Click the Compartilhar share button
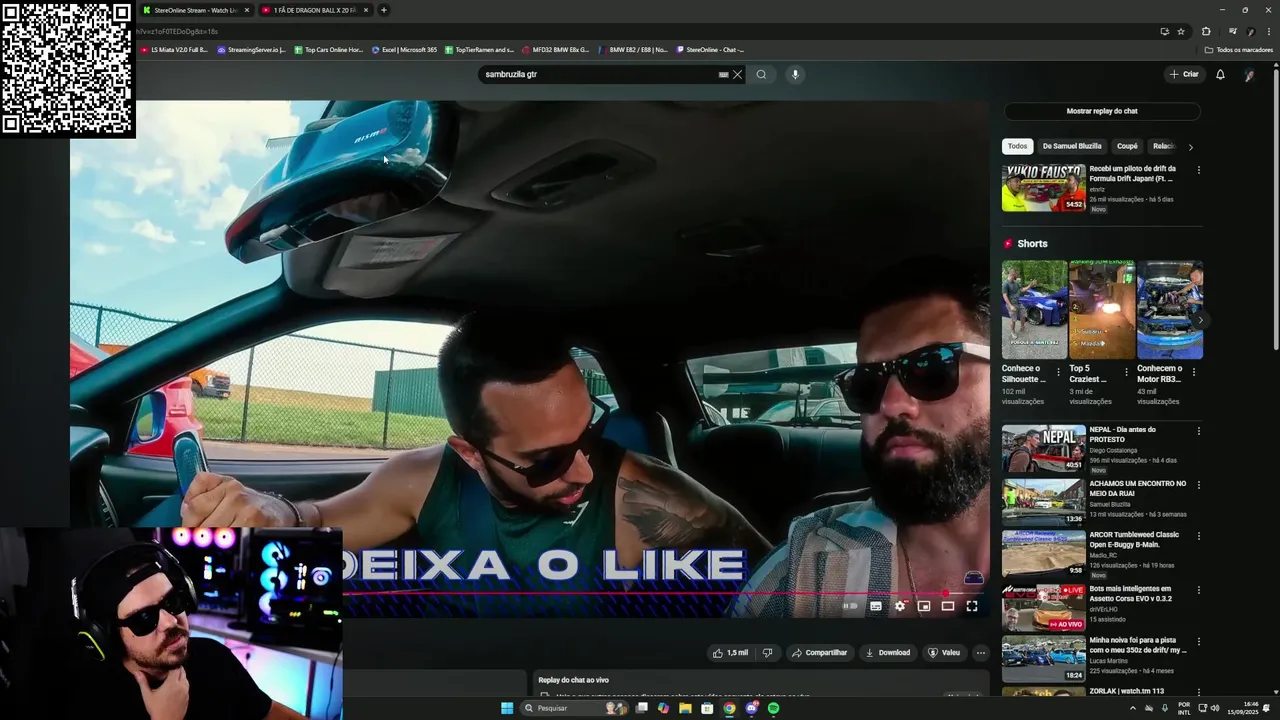Screen dimensions: 1280x720 [819, 653]
